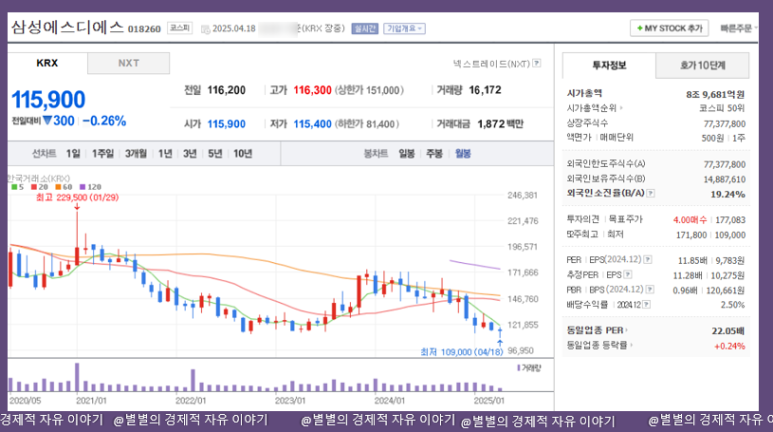This screenshot has height=432, width=773.
Task: Click the 코스피 market badge
Action: 179,28
